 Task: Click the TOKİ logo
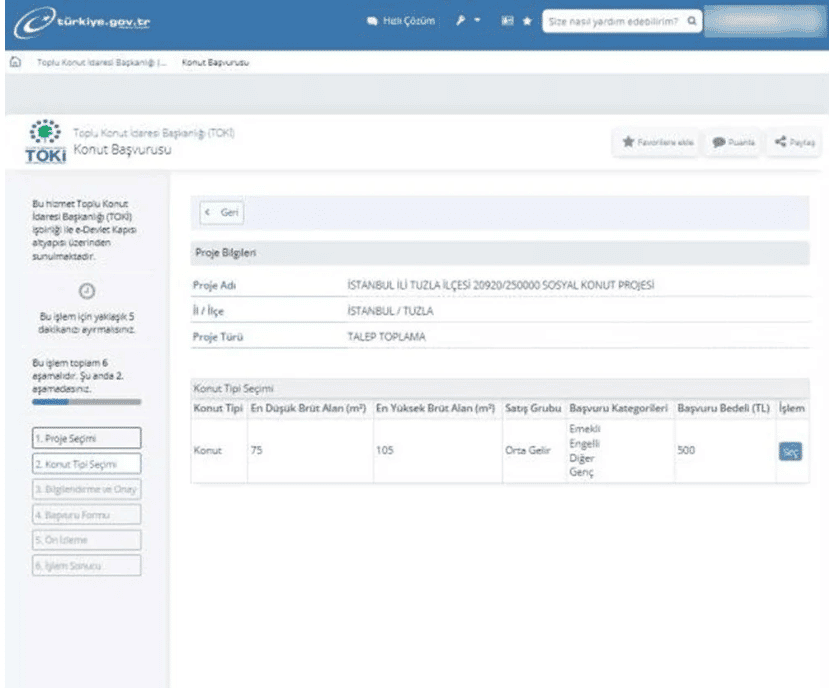pos(45,142)
